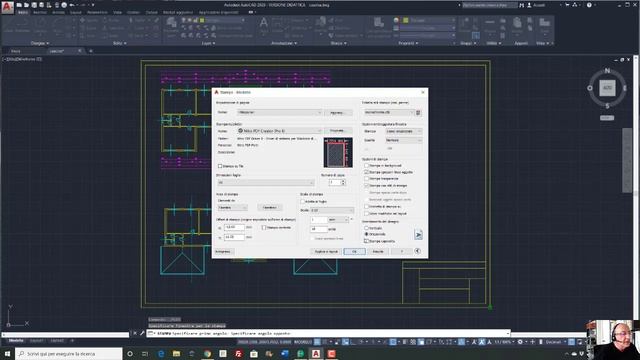Click the Aggiungi button for page setup
Viewport: 640px width, 360px height.
(338, 113)
